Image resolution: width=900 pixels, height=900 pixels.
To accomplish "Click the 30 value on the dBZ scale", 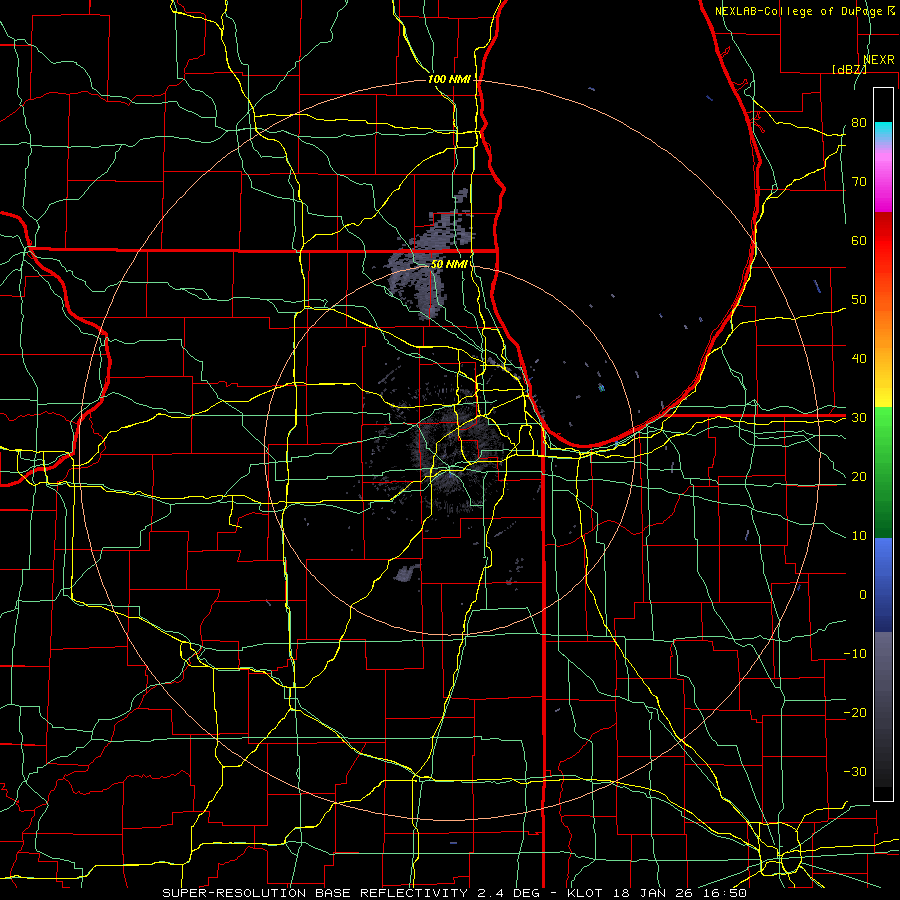I will 859,417.
